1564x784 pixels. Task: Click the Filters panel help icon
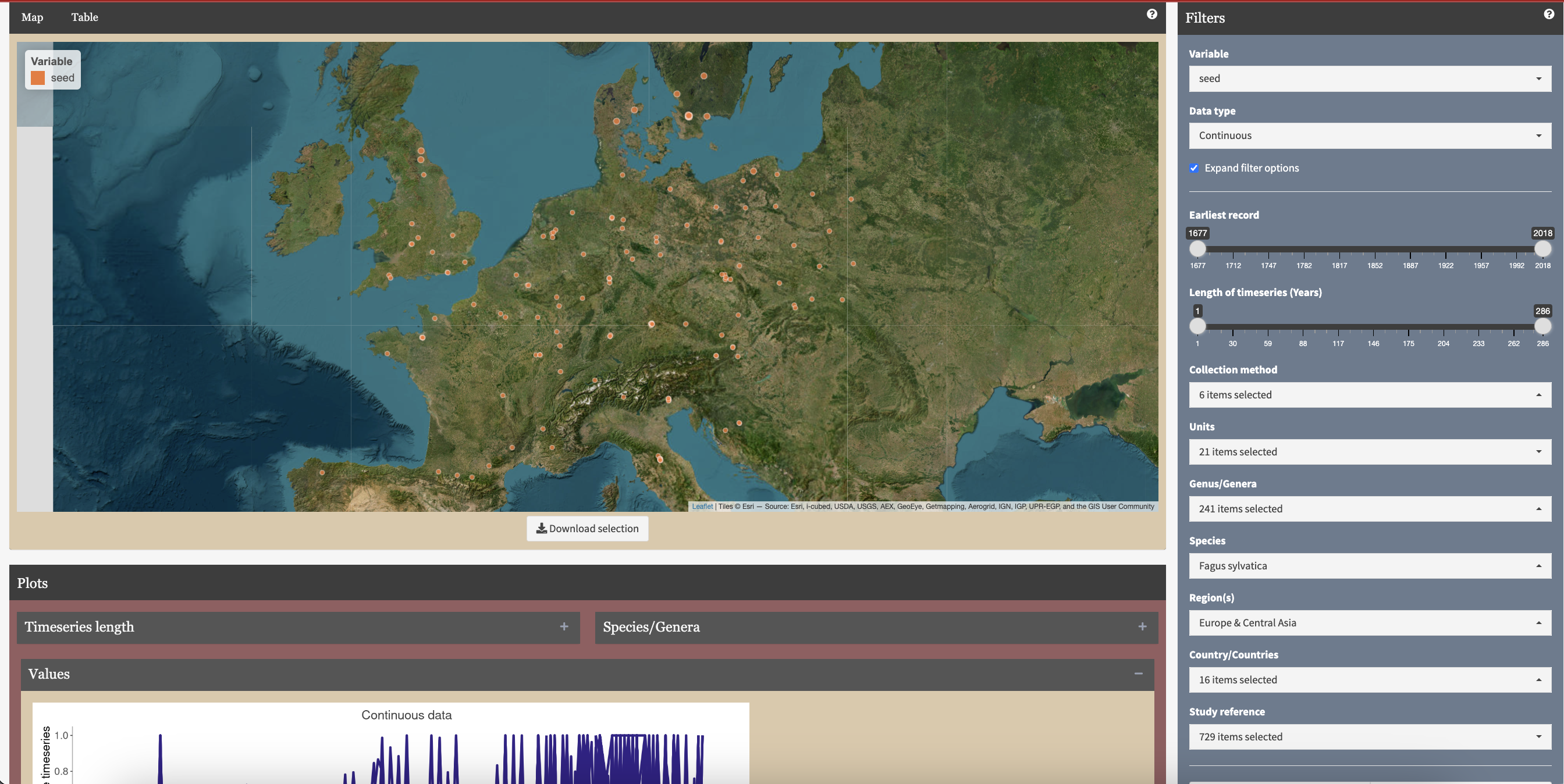pos(1548,14)
